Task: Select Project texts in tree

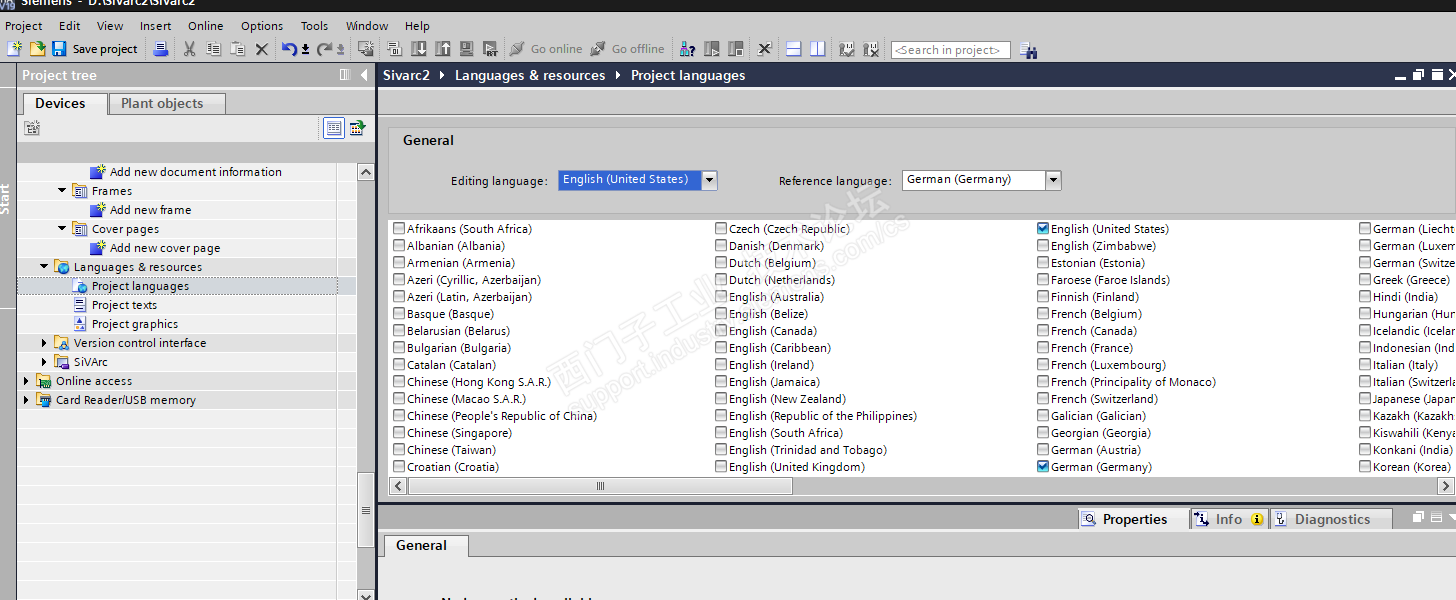Action: (124, 305)
